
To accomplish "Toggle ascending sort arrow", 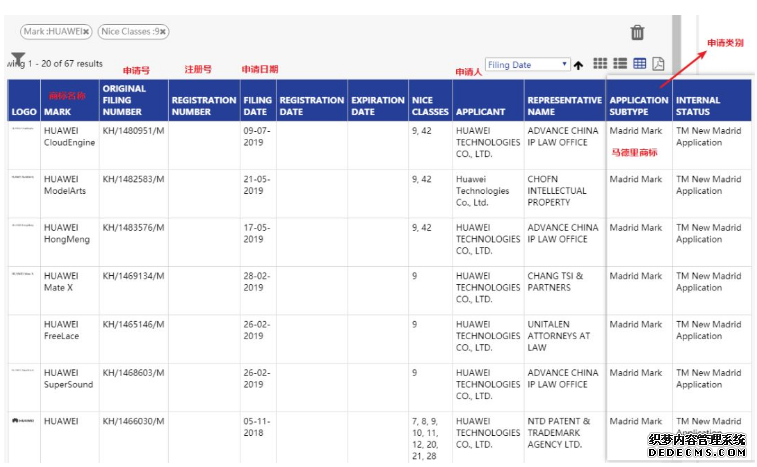I will [x=578, y=65].
